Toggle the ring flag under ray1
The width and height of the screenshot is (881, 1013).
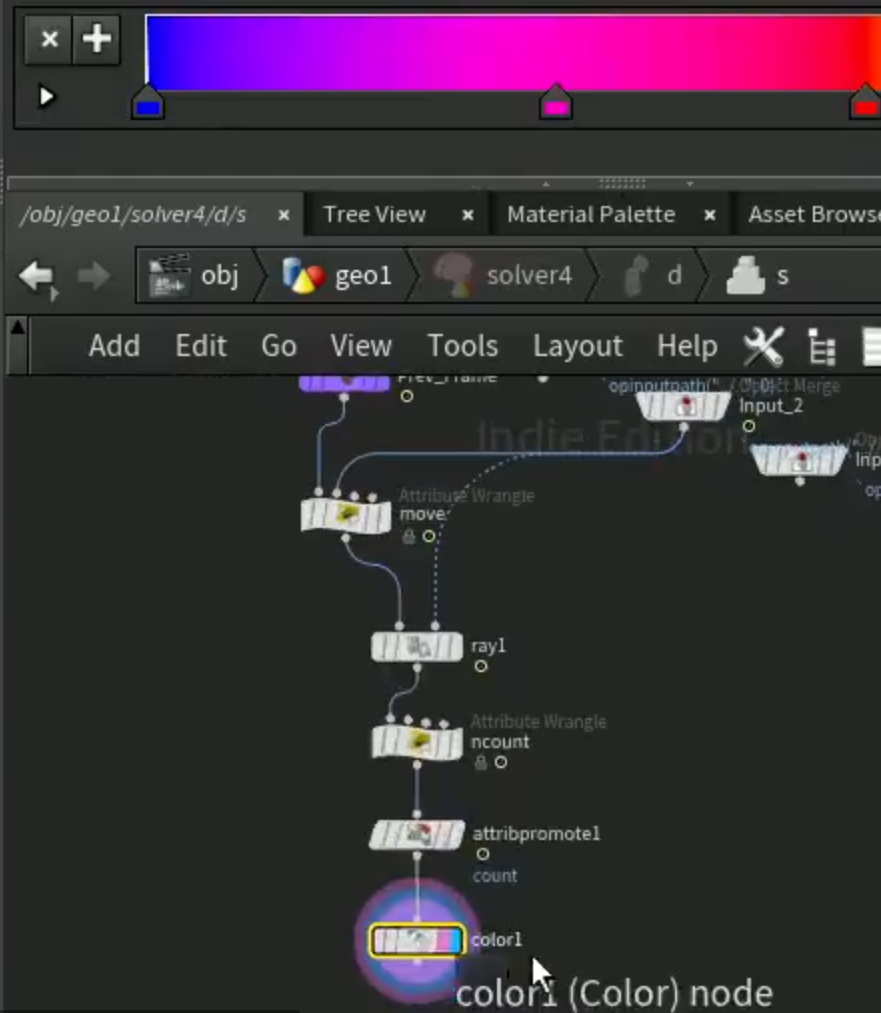[x=481, y=666]
